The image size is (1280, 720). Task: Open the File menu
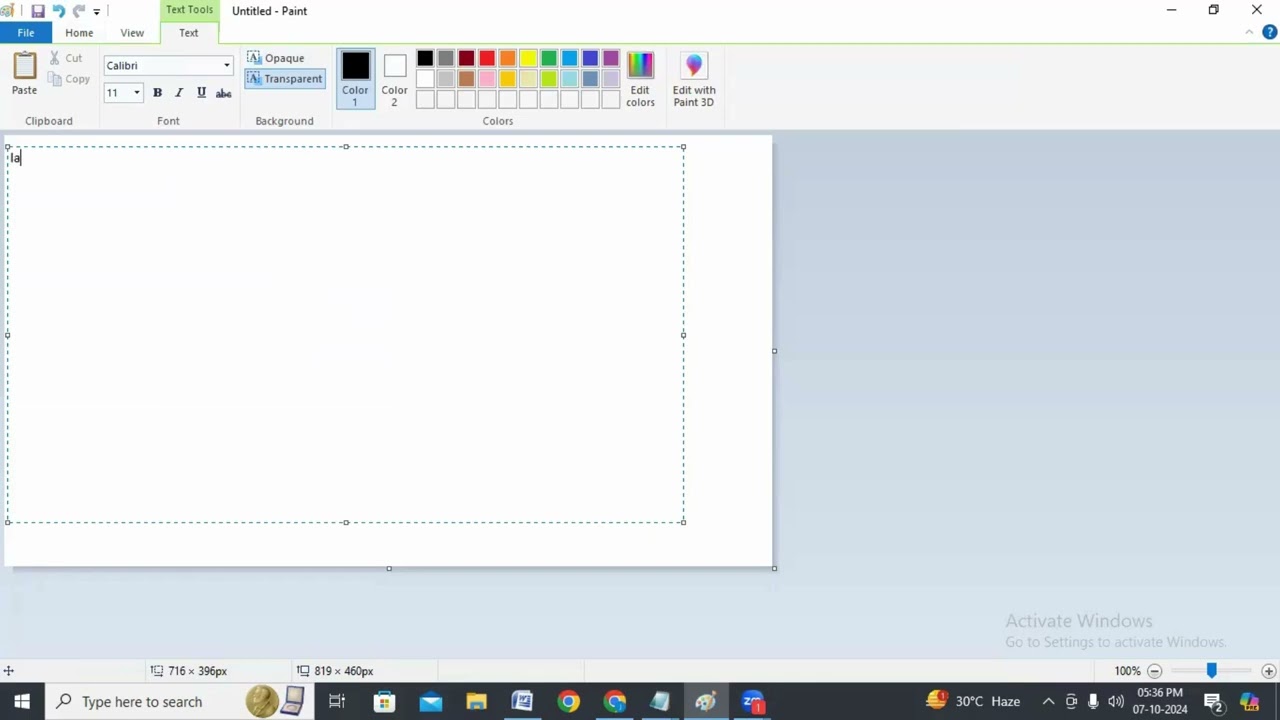click(x=25, y=33)
